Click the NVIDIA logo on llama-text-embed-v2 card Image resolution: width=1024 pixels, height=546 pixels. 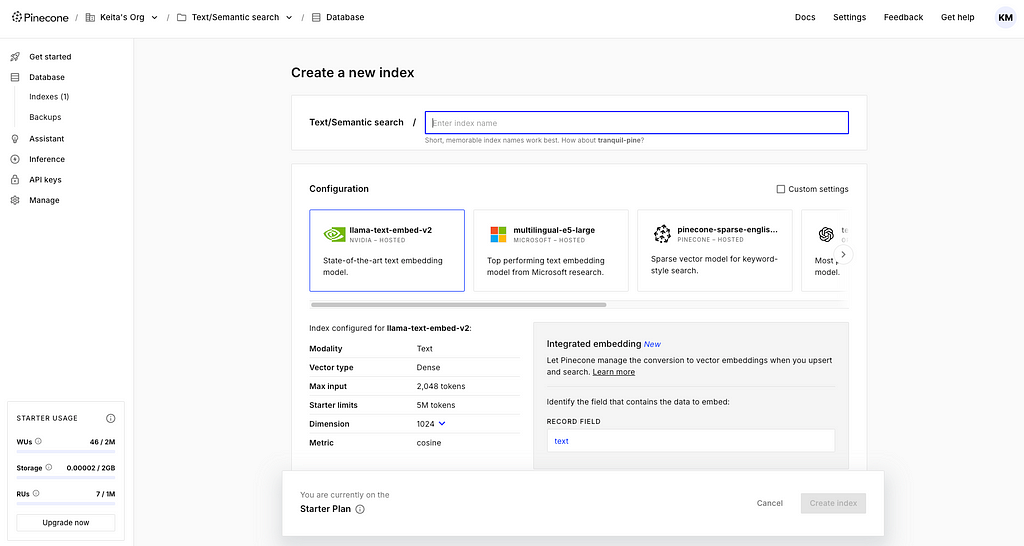click(334, 234)
